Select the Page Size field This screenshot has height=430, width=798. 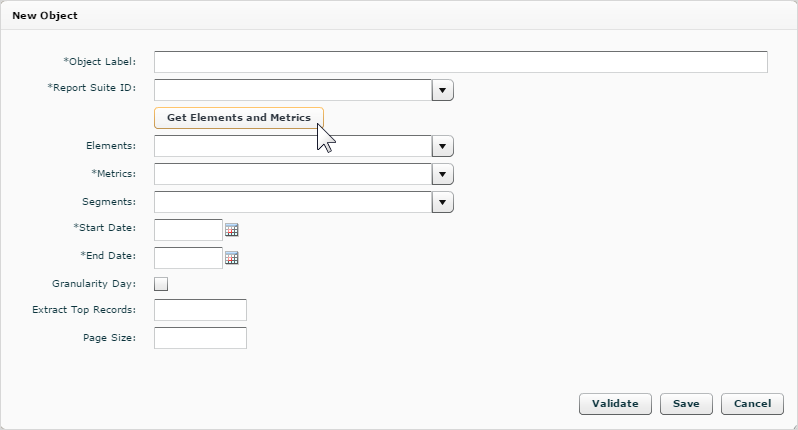point(201,338)
